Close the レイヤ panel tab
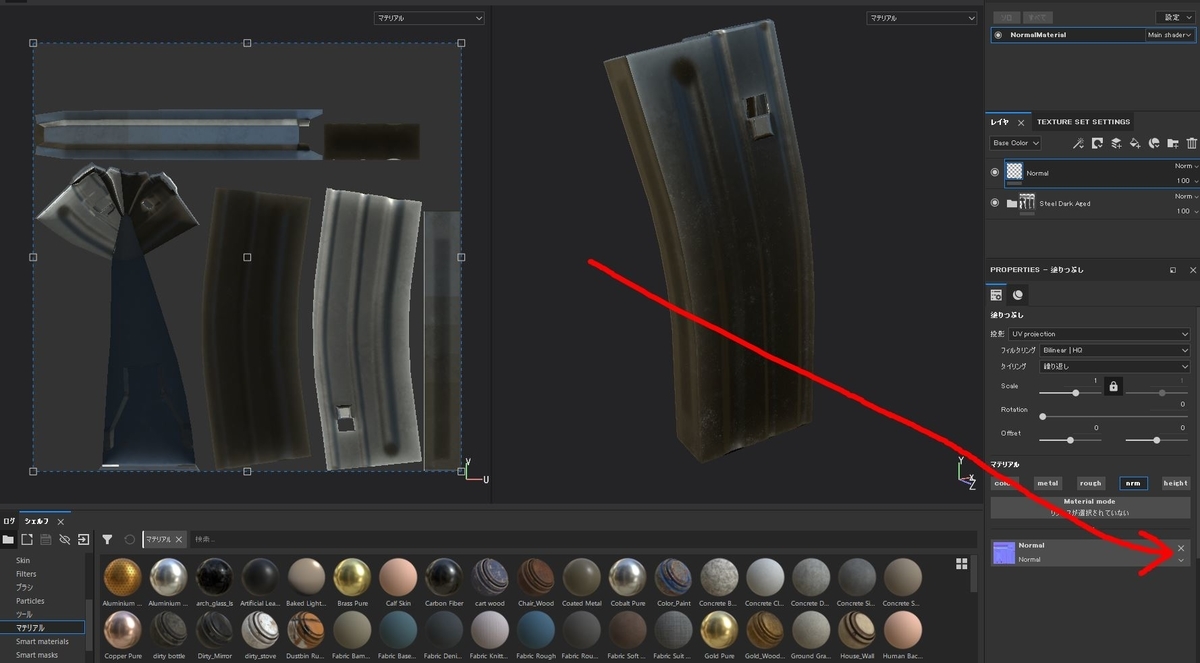The width and height of the screenshot is (1200, 663). pos(1021,122)
